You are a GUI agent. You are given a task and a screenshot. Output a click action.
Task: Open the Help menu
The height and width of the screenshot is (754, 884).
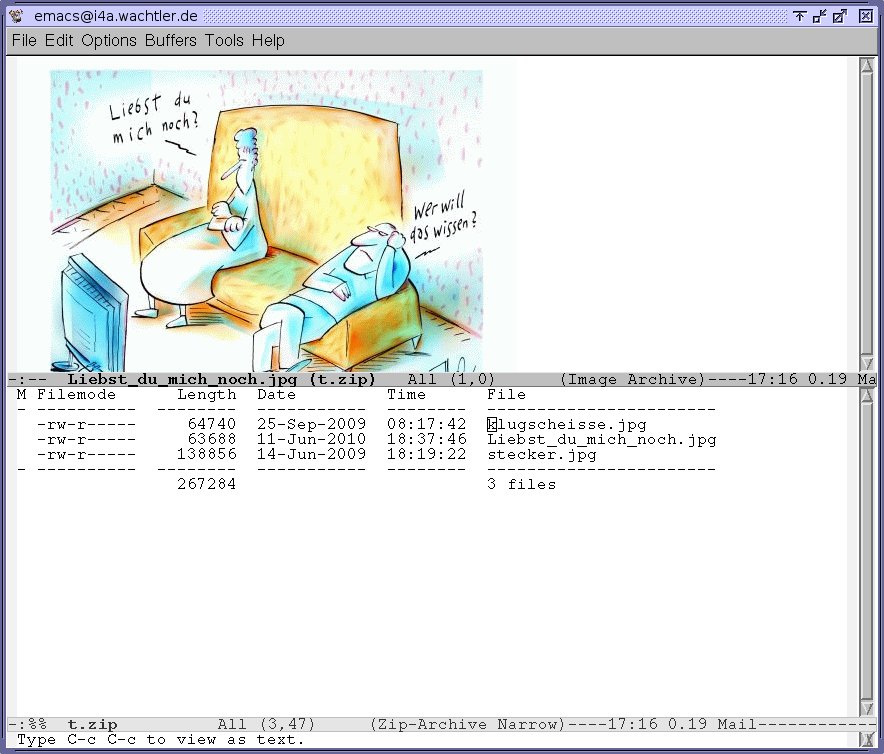pyautogui.click(x=268, y=41)
